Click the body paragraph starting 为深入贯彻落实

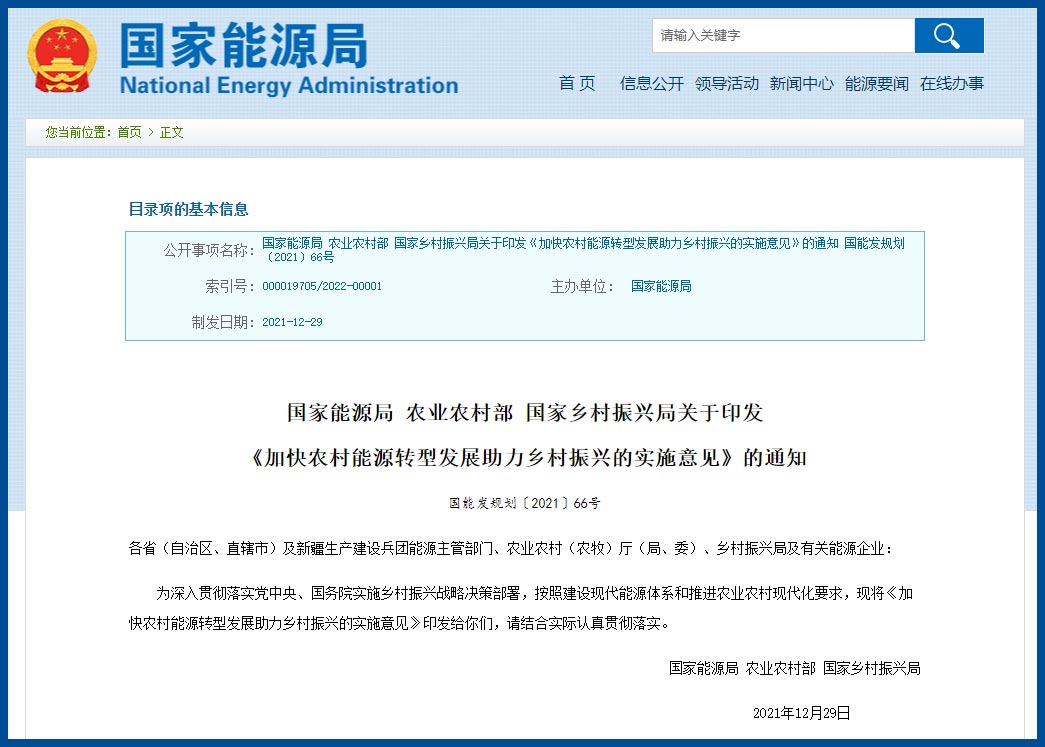521,608
